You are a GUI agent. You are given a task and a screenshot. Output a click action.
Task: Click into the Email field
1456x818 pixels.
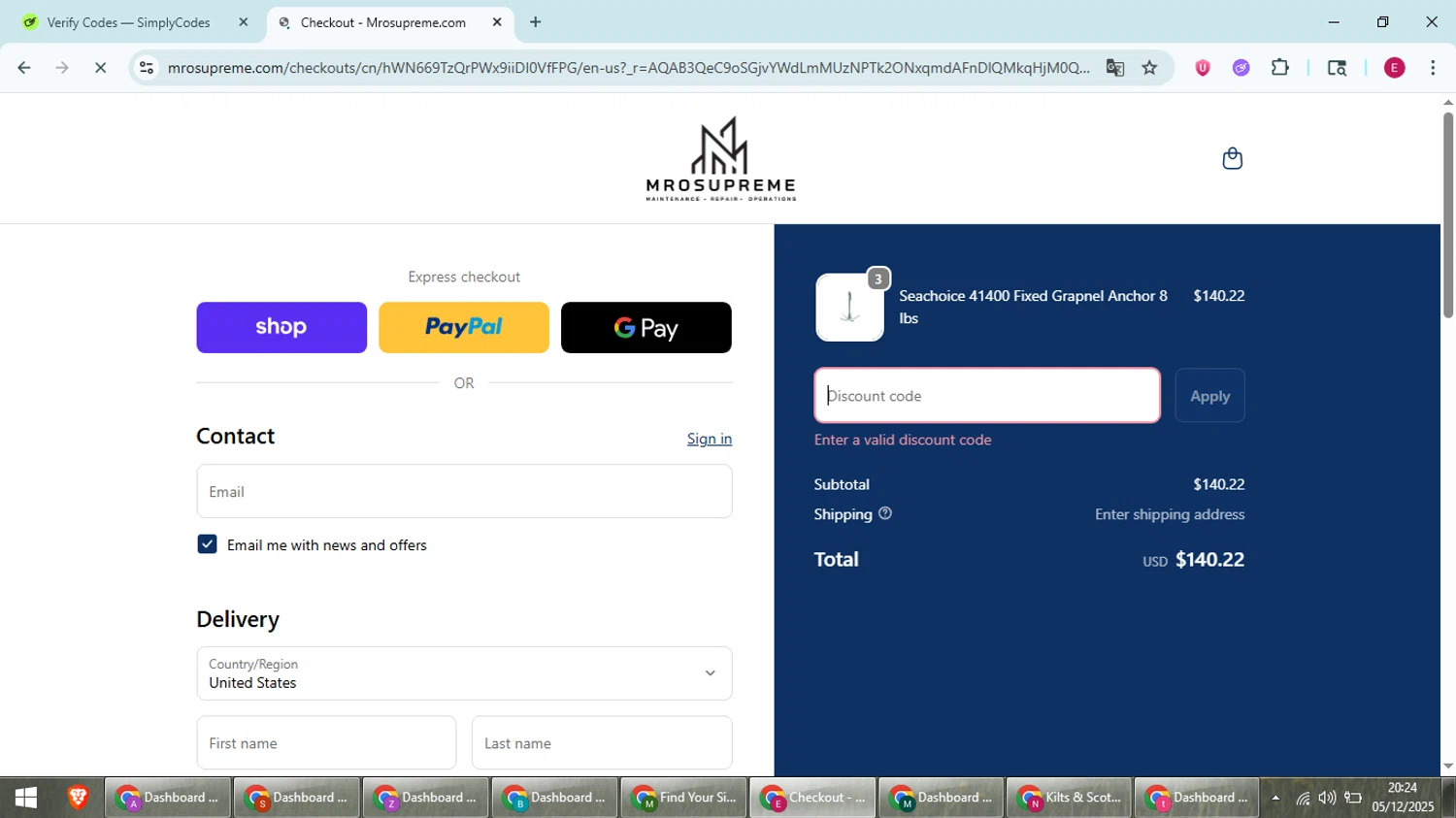click(464, 491)
